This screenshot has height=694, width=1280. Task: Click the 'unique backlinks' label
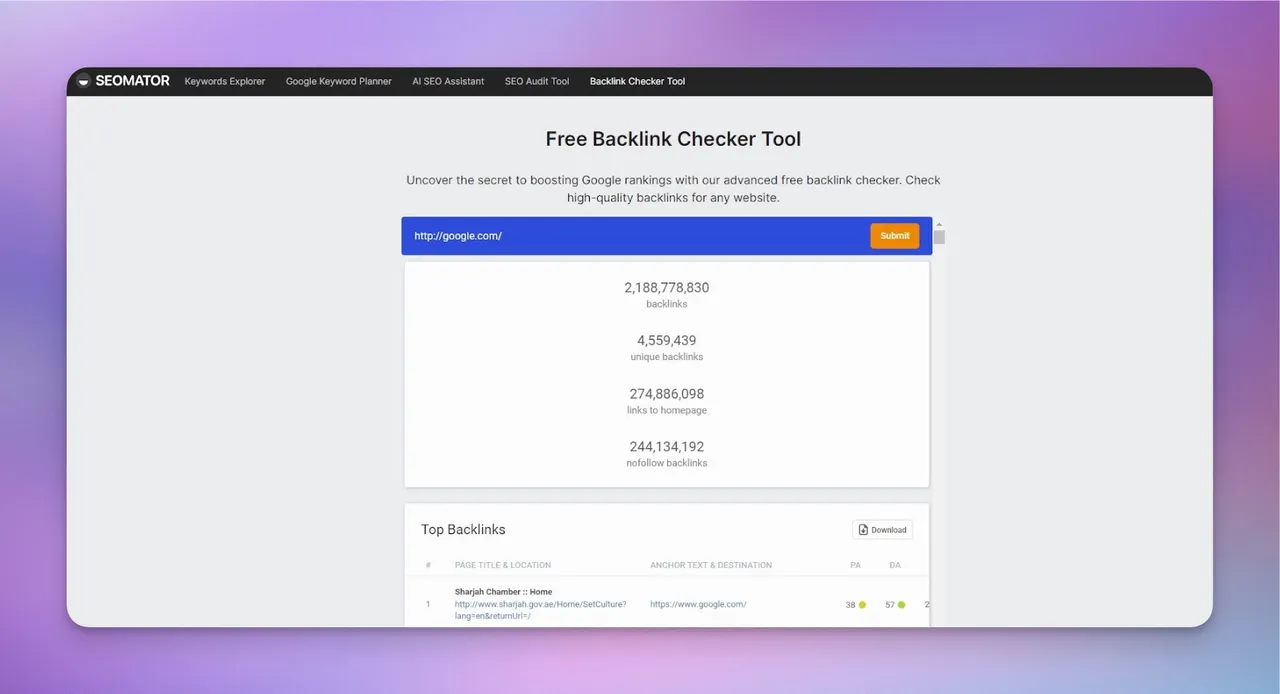click(667, 357)
